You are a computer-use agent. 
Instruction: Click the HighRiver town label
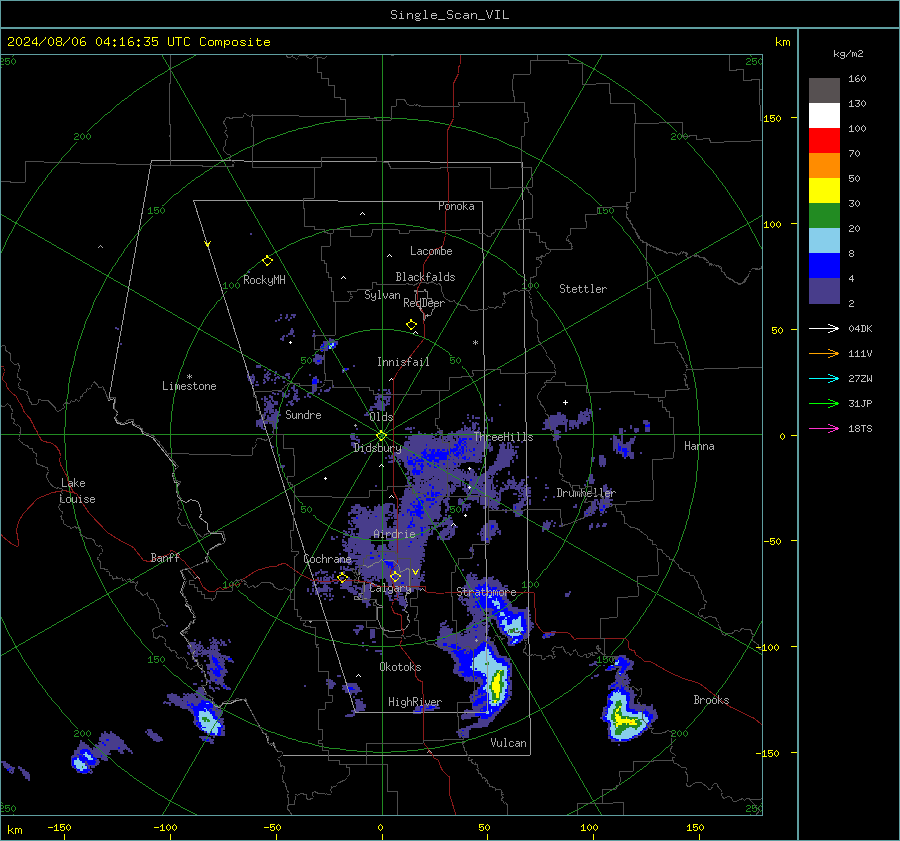415,702
